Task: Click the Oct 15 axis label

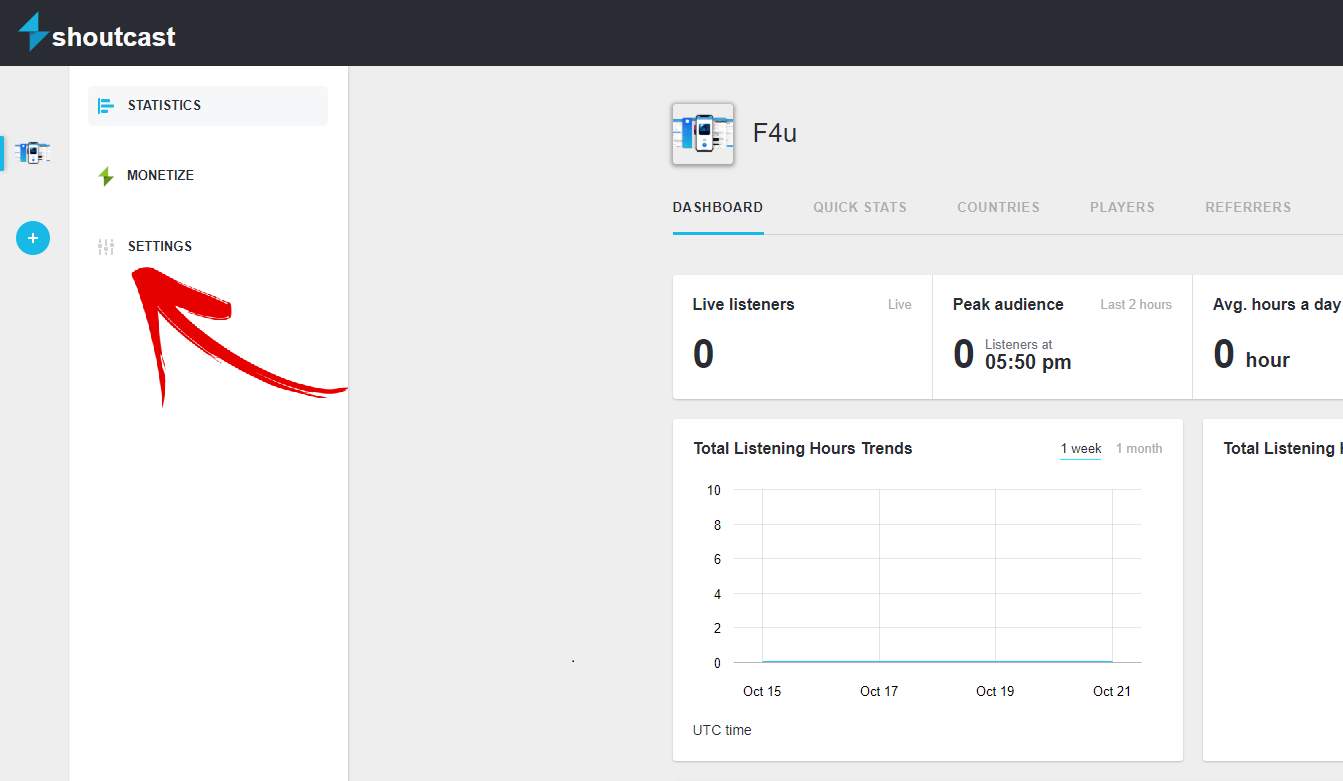Action: click(762, 692)
